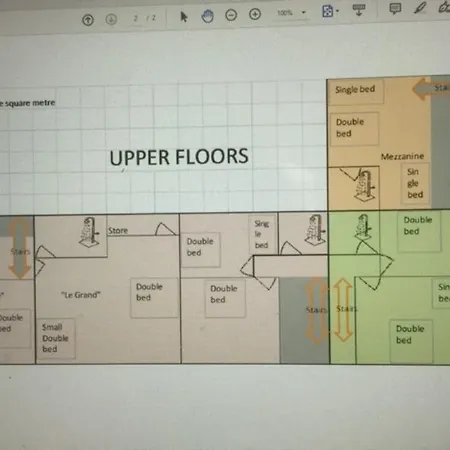The height and width of the screenshot is (450, 450).
Task: Click the scrolling mode icon
Action: (x=359, y=10)
